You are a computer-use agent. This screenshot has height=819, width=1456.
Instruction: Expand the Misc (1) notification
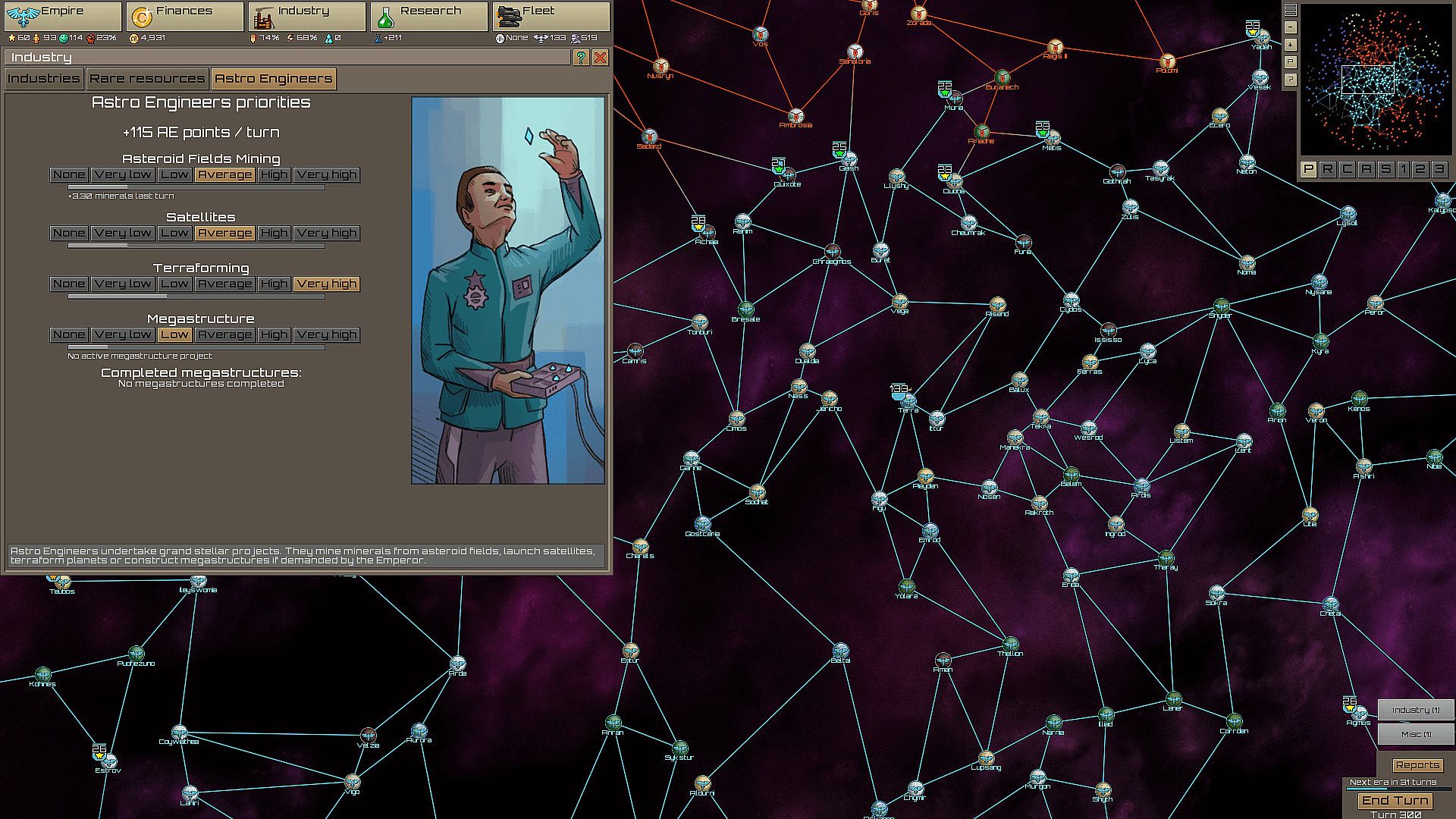1415,734
